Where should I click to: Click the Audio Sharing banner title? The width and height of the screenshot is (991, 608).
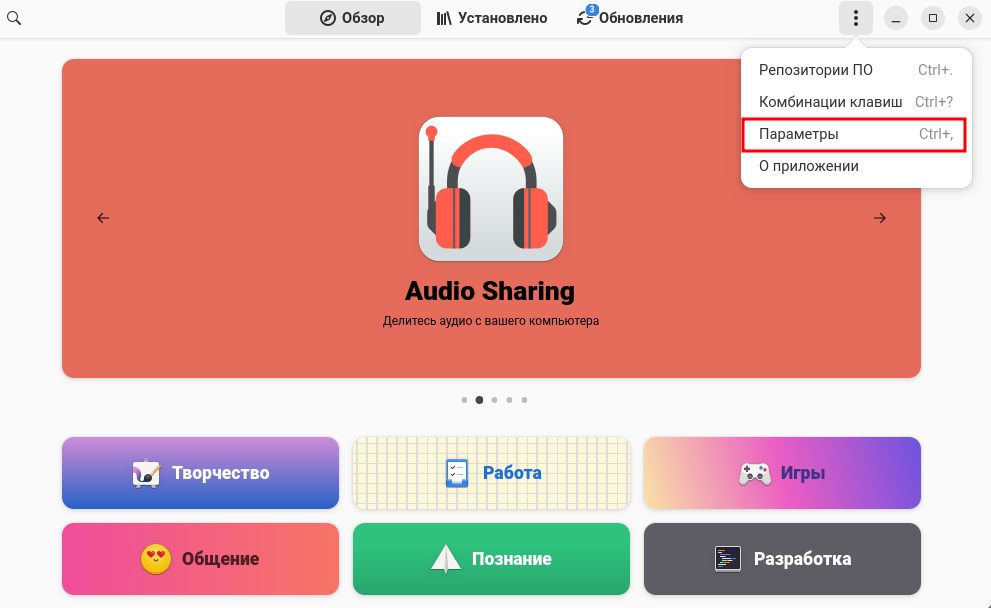click(490, 291)
